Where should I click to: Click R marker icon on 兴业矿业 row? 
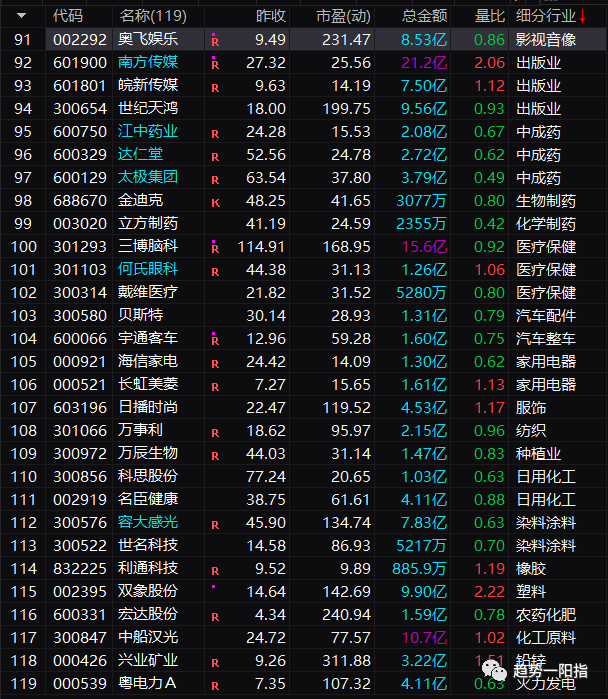click(x=215, y=663)
